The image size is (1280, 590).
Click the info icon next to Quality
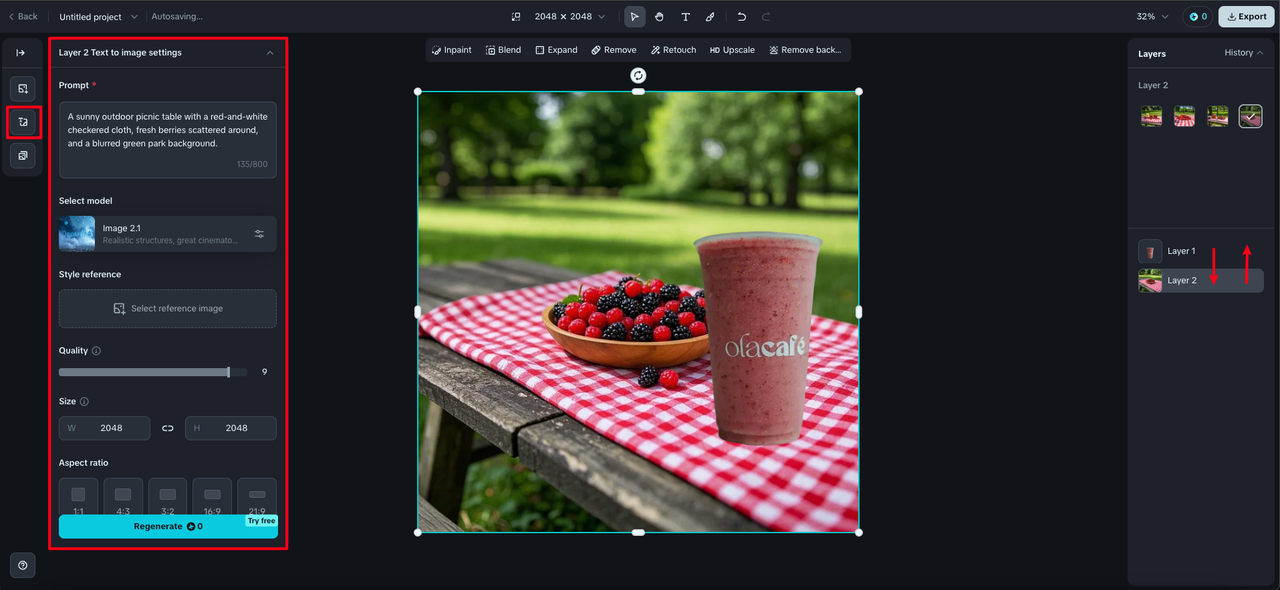coord(96,351)
